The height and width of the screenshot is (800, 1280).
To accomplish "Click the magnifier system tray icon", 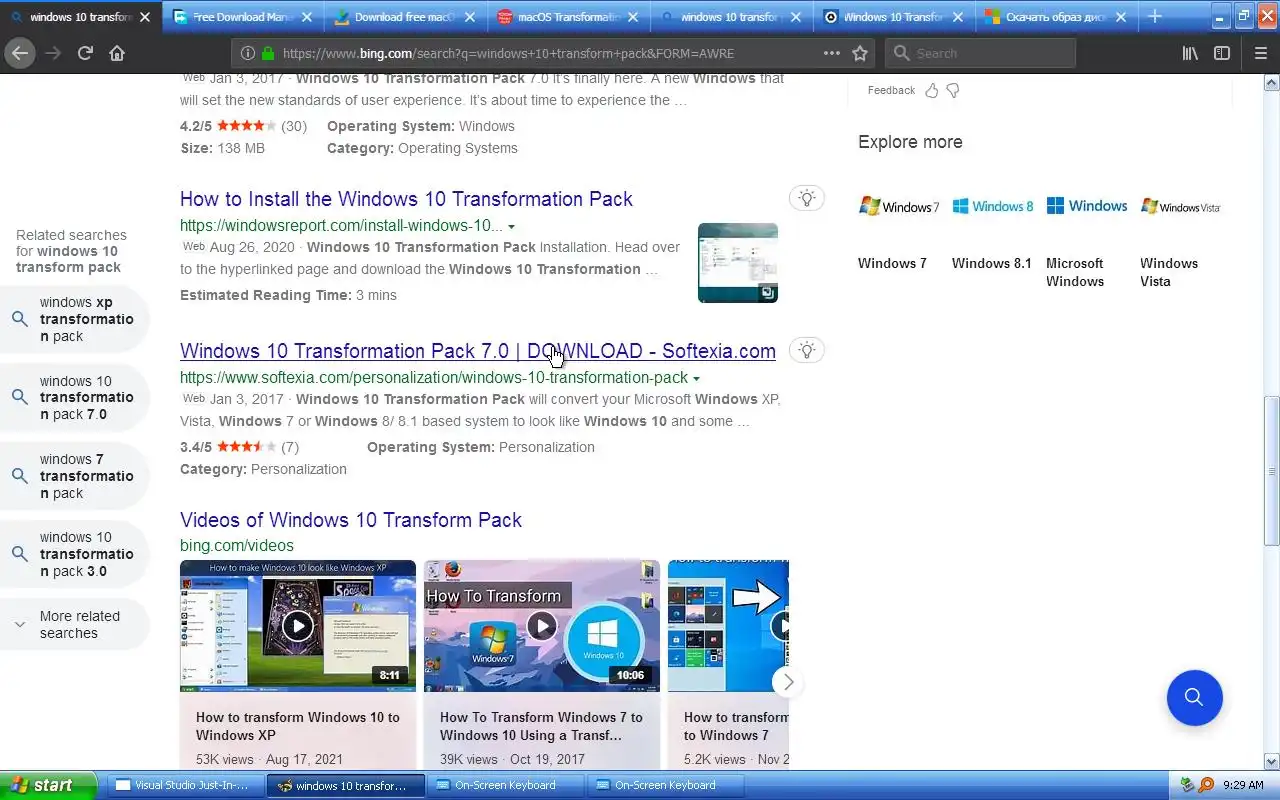I will (1205, 785).
